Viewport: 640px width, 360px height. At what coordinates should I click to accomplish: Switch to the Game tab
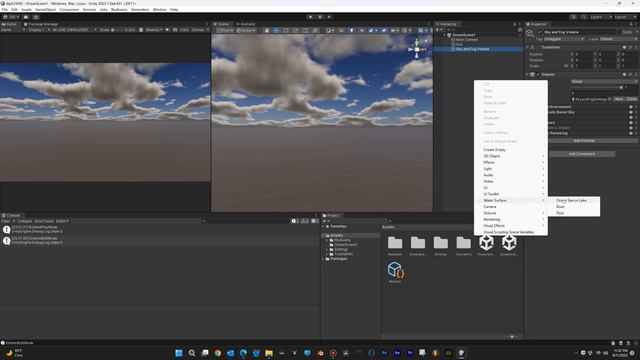click(x=9, y=24)
